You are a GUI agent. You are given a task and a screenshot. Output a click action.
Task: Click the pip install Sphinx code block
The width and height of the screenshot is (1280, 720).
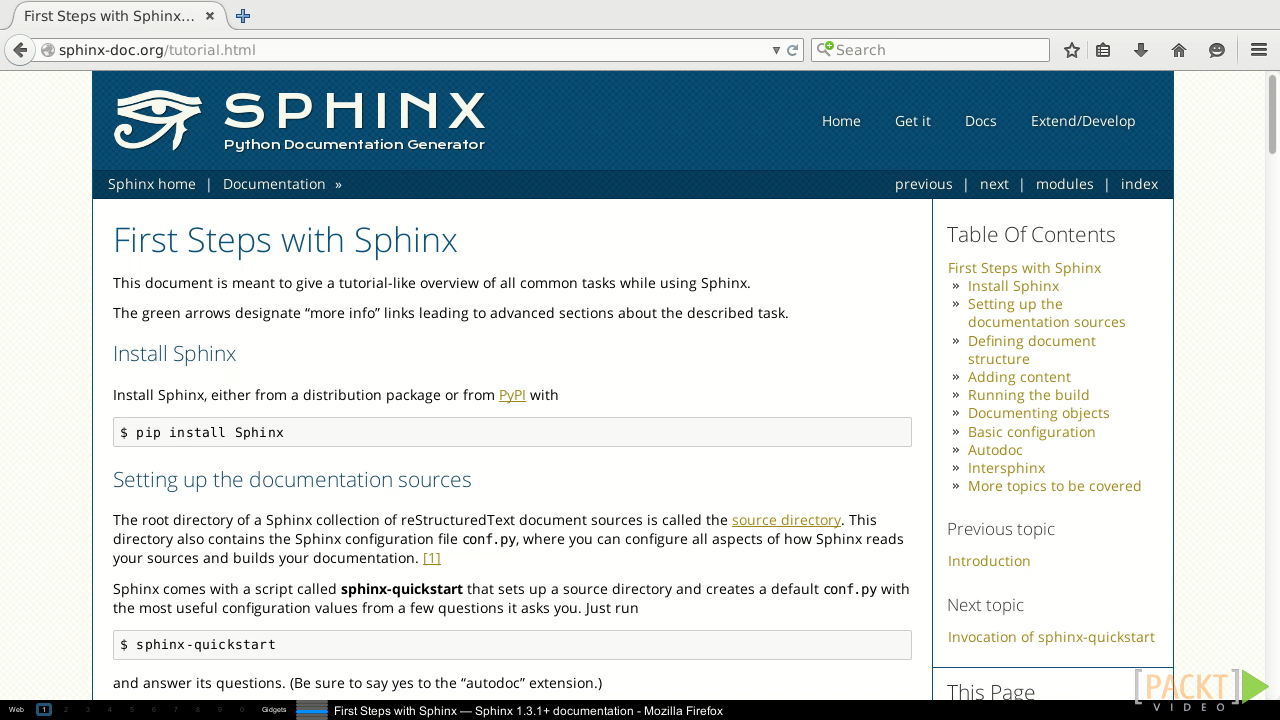tap(512, 432)
